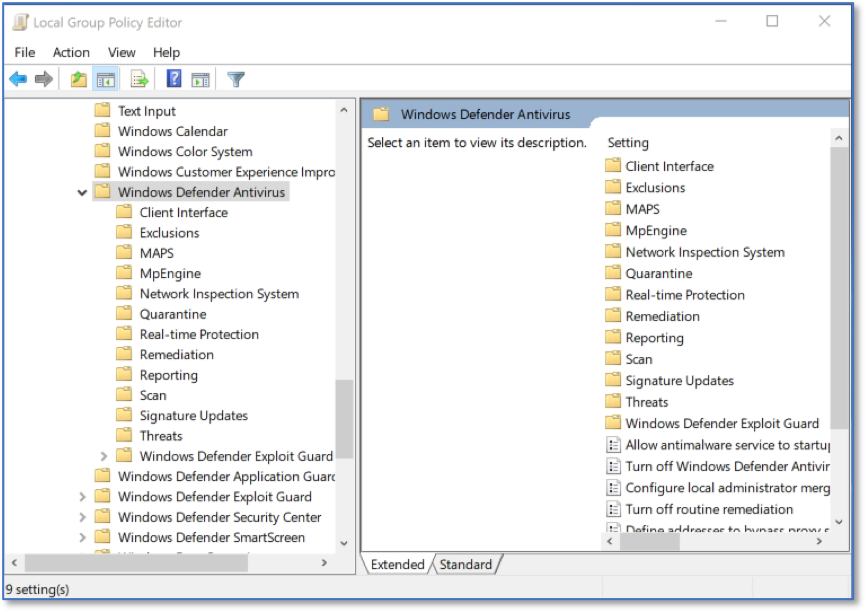Open Exclusions folder in Setting list
The image size is (866, 612).
click(x=655, y=187)
